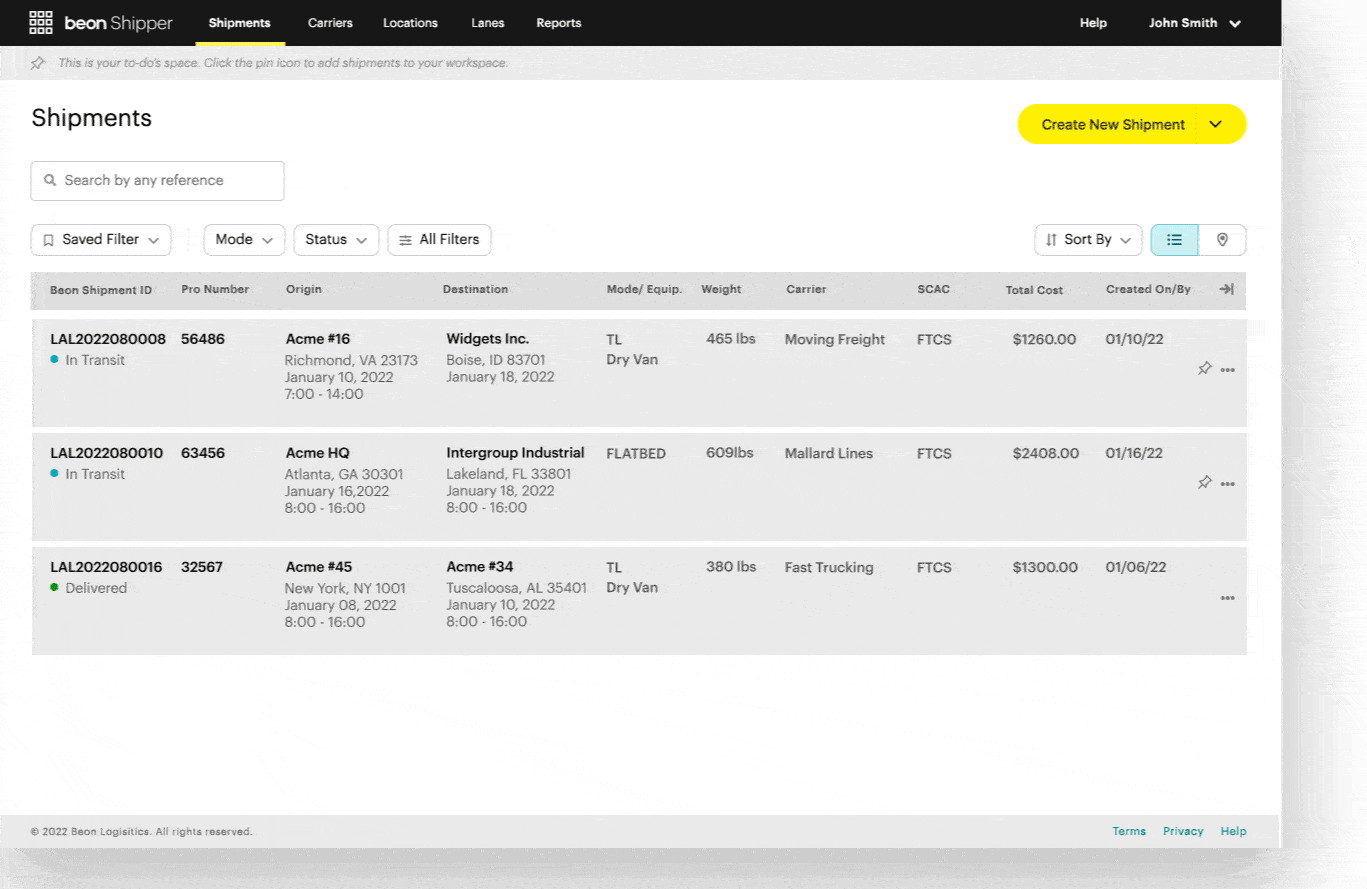Expand the Status filter dropdown
Screen dimensions: 1367x889
pos(336,240)
